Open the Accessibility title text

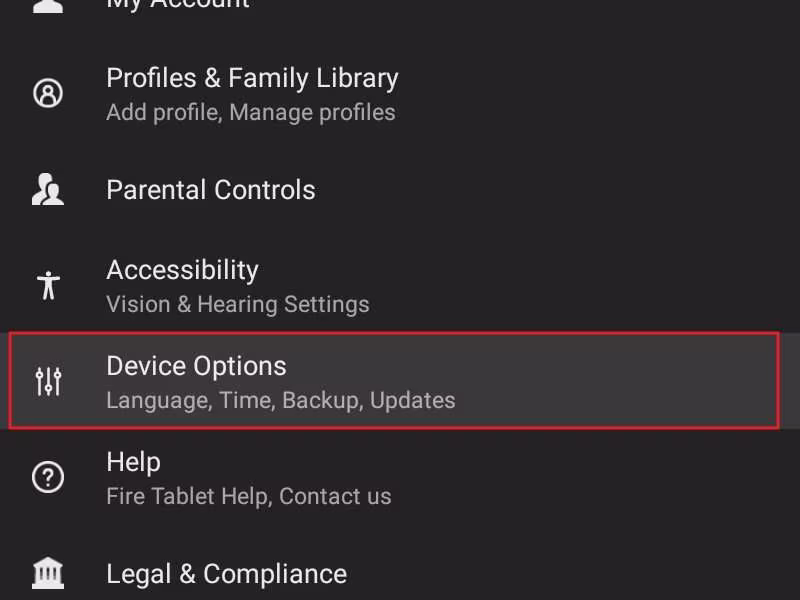(182, 270)
